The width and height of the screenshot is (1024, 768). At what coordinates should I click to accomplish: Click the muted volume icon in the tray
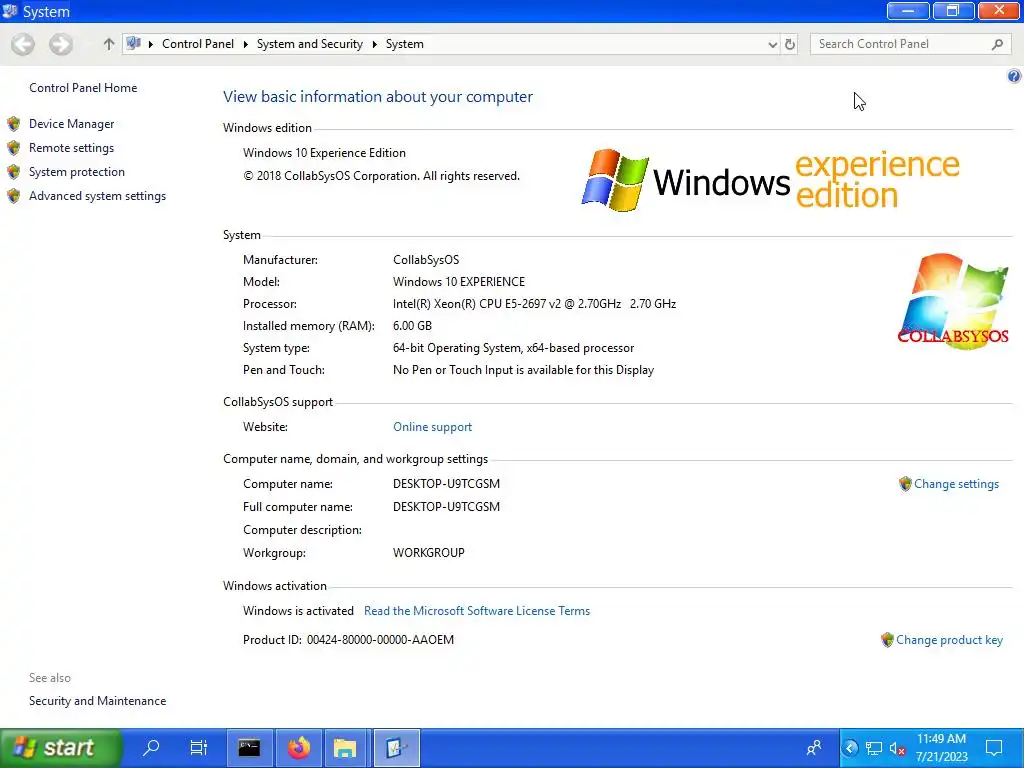tap(897, 748)
